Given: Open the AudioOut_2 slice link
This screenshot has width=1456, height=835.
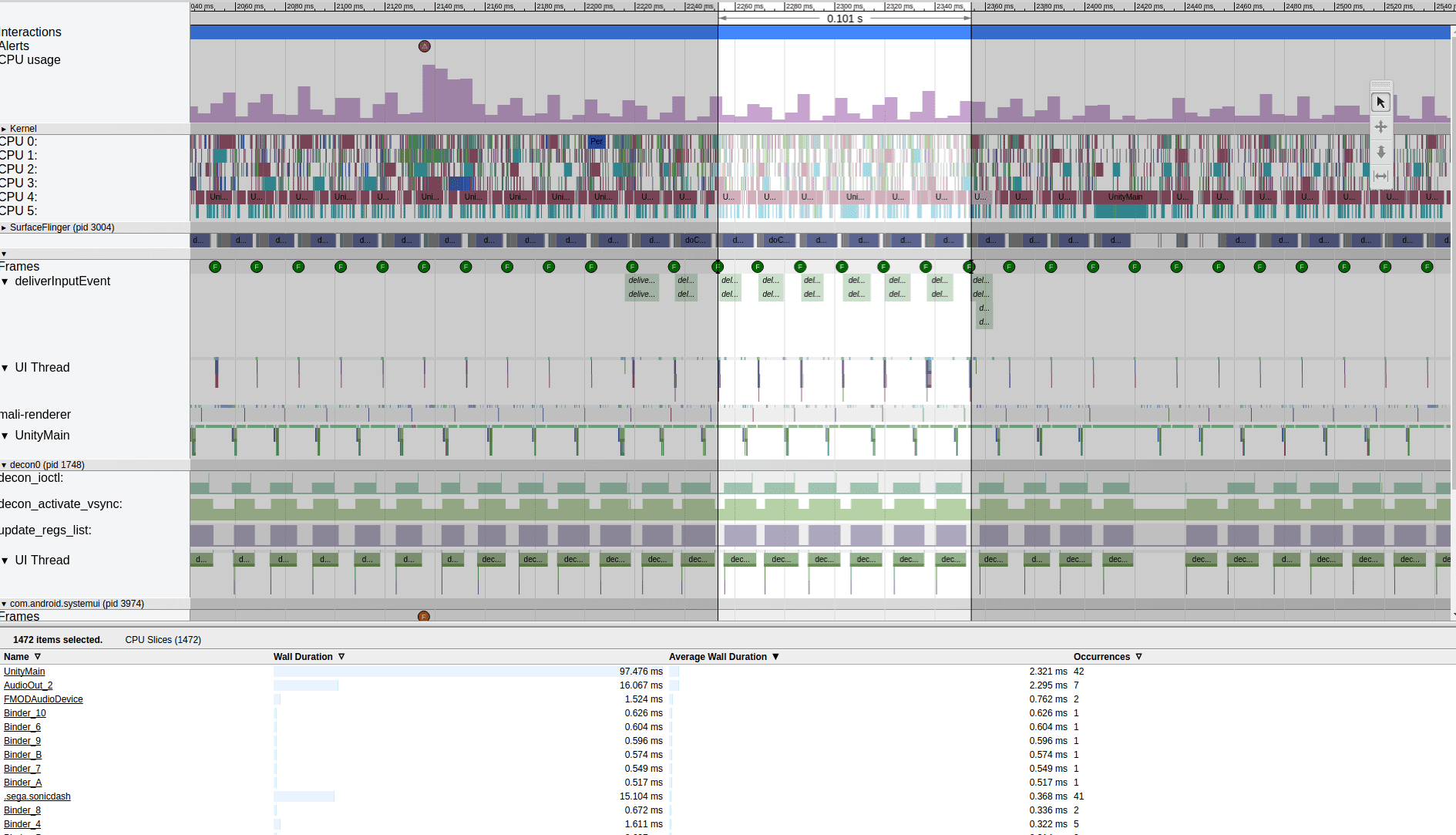Looking at the screenshot, I should coord(29,685).
